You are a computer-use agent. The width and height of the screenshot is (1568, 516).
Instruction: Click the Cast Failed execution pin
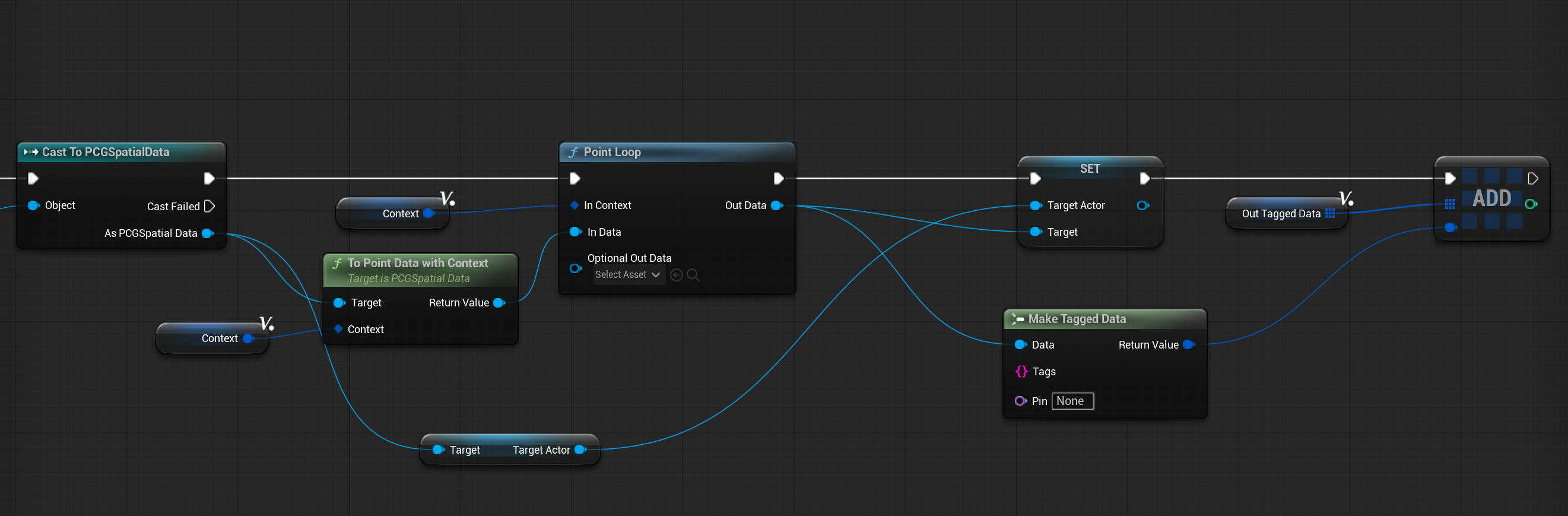[210, 207]
